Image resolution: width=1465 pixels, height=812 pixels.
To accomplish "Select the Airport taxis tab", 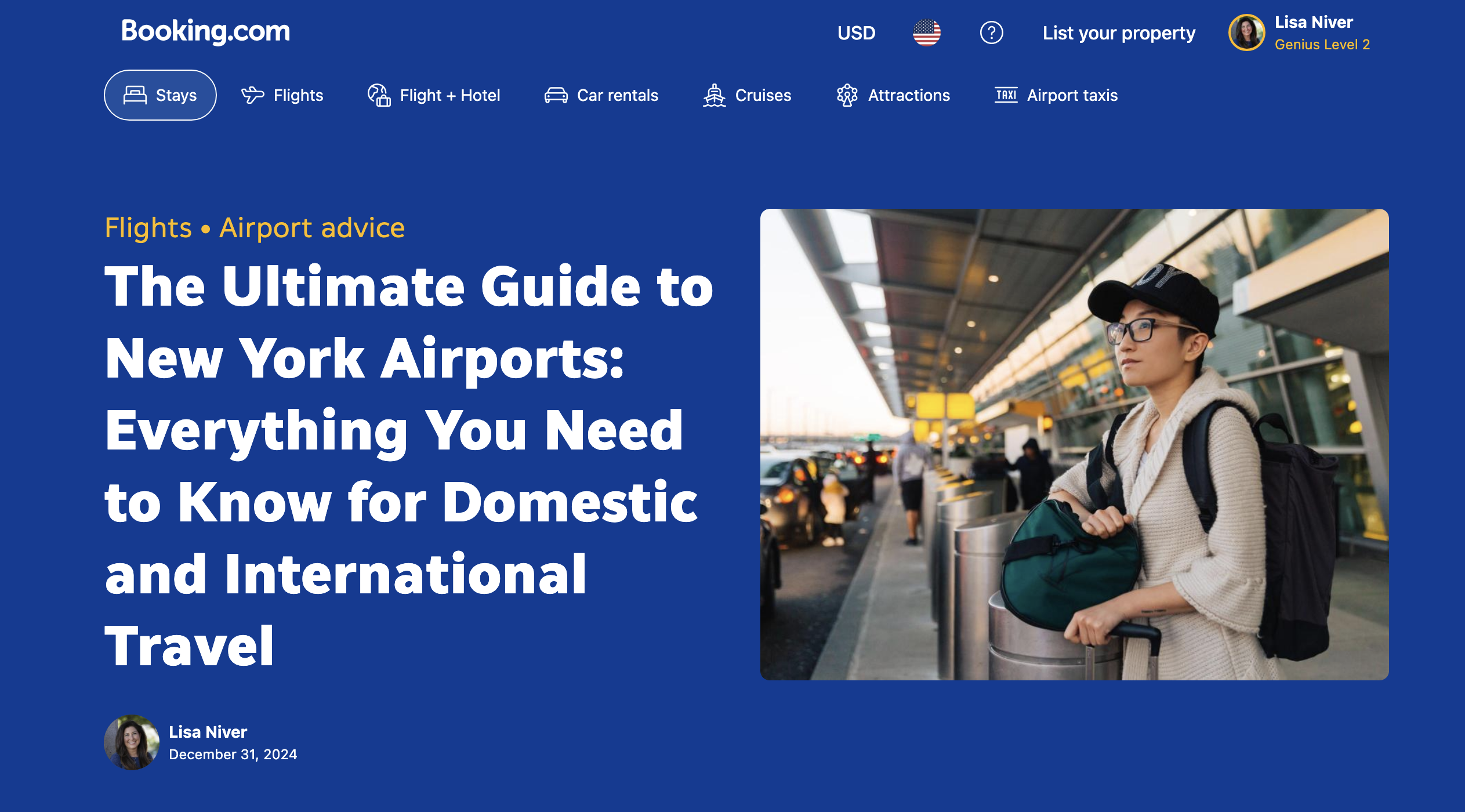I will coord(1072,95).
